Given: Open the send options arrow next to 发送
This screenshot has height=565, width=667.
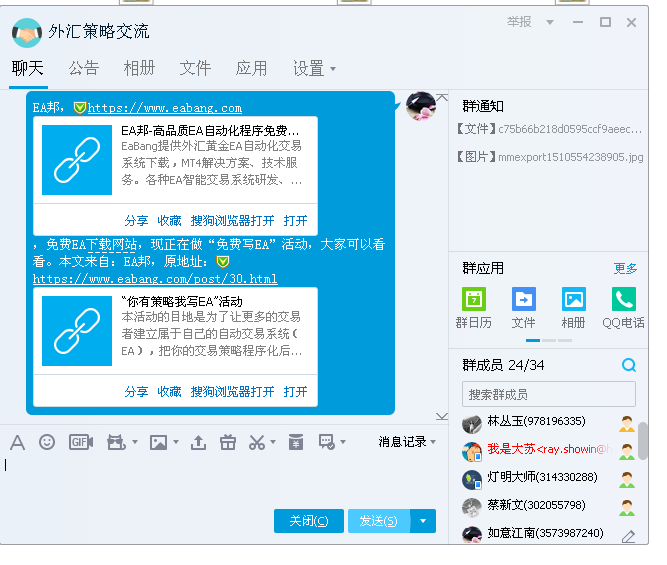Looking at the screenshot, I should 423,521.
